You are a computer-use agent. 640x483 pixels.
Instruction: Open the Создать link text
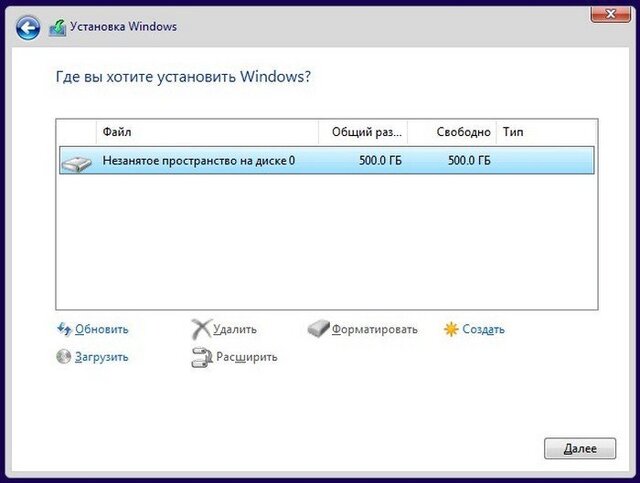click(x=483, y=329)
